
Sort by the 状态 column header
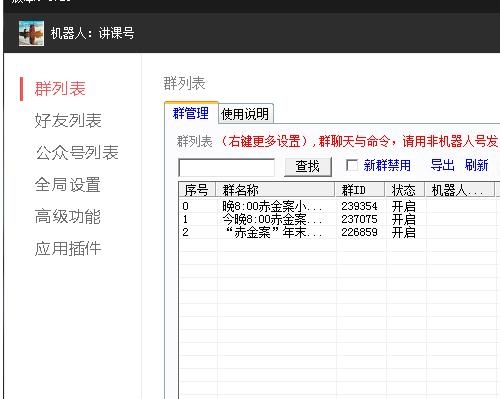tap(405, 190)
